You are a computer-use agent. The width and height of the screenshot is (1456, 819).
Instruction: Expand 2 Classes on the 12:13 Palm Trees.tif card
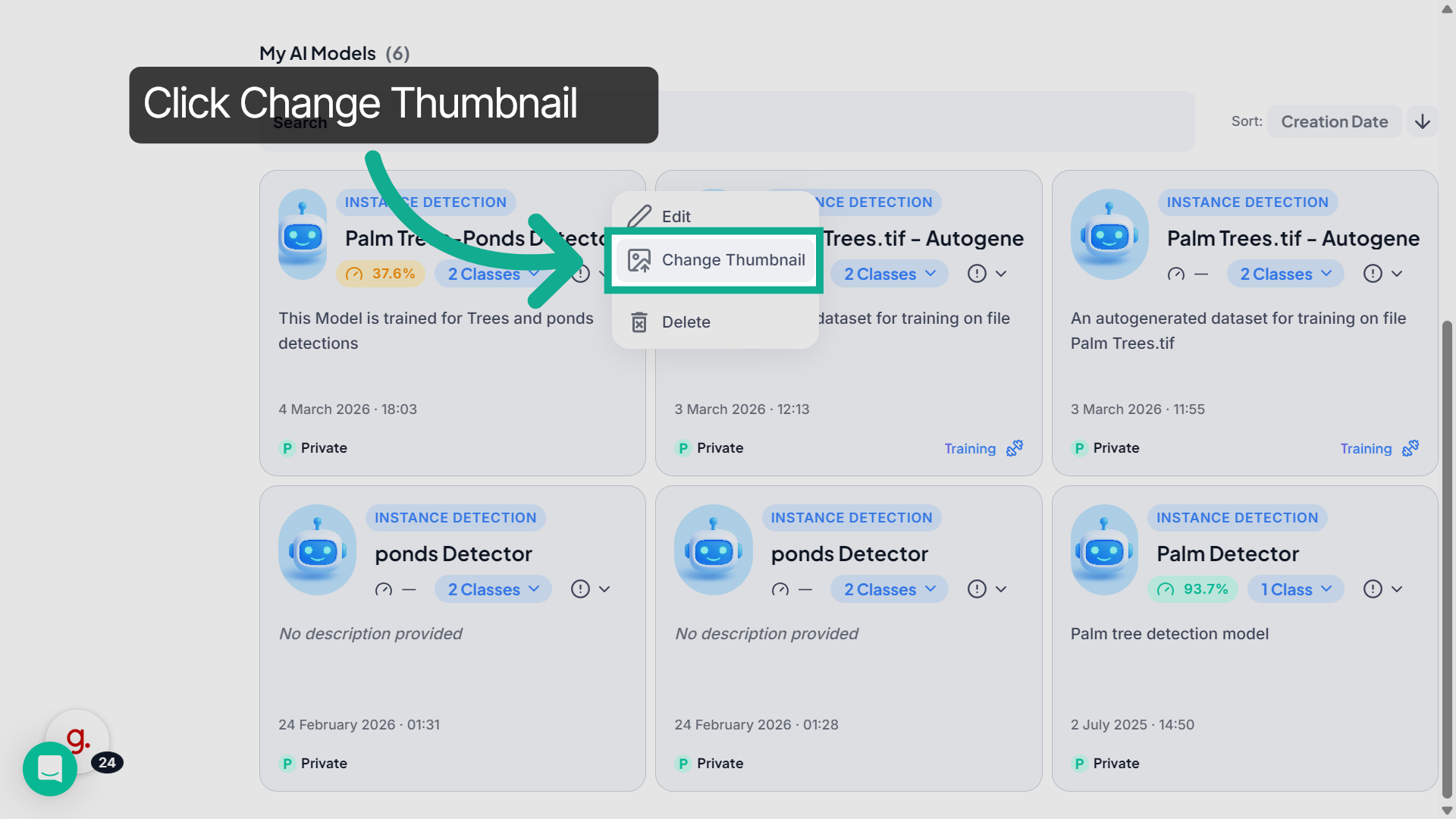coord(890,274)
